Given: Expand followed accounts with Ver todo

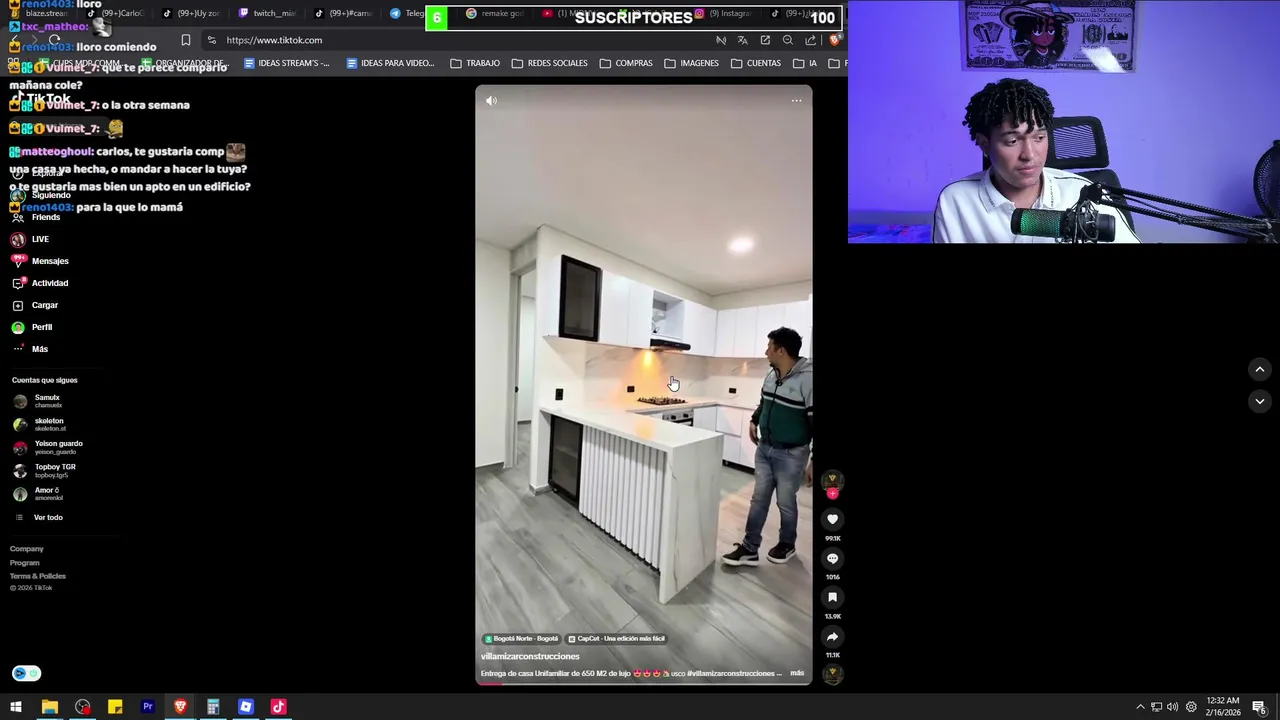Looking at the screenshot, I should coord(38,517).
